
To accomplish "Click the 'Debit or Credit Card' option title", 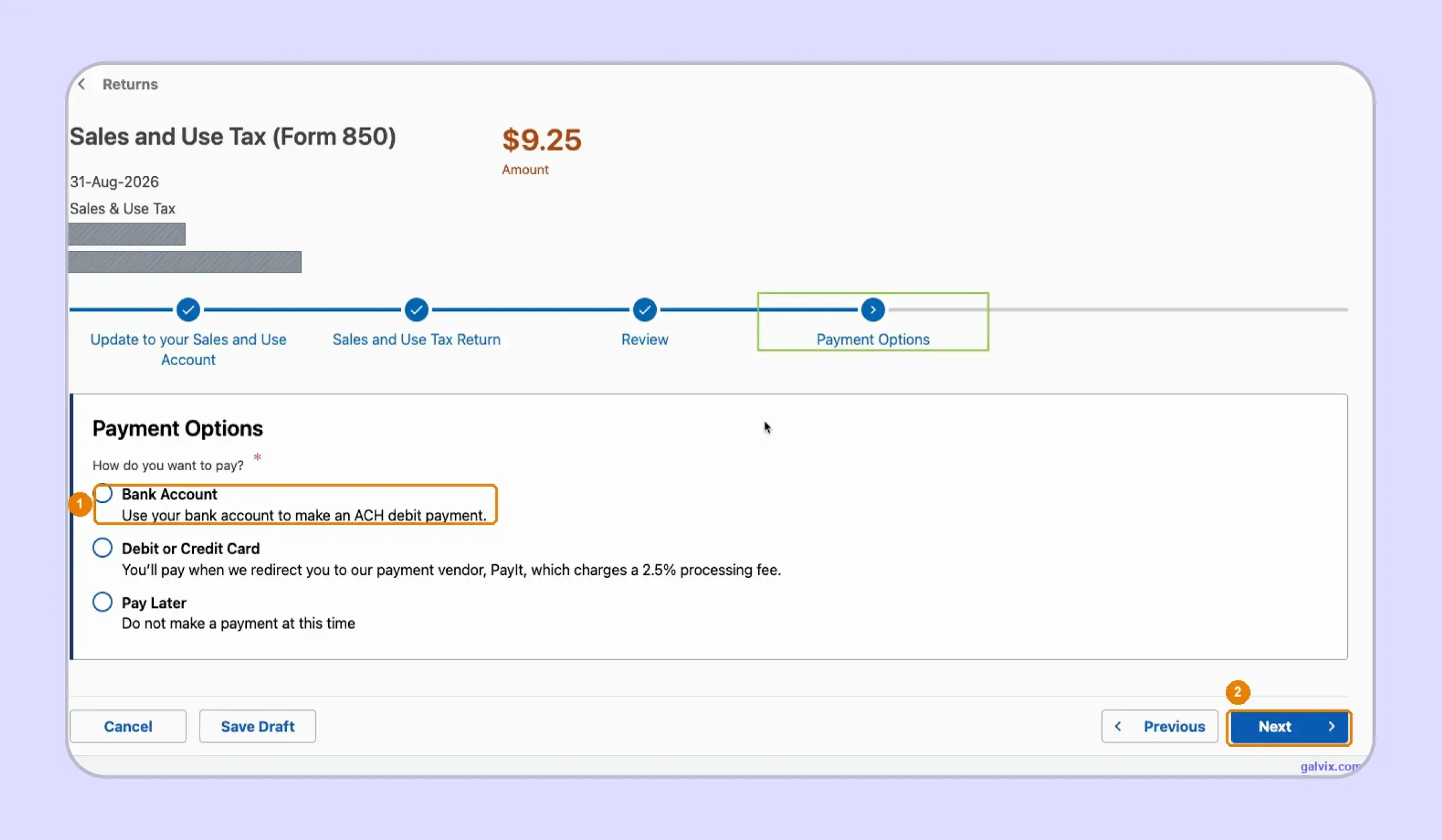I will [x=191, y=548].
